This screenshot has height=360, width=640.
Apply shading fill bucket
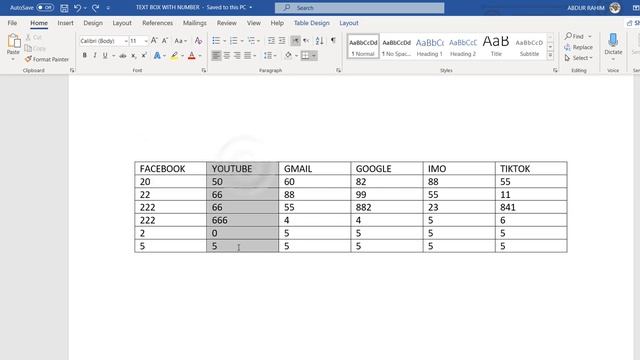(x=288, y=56)
